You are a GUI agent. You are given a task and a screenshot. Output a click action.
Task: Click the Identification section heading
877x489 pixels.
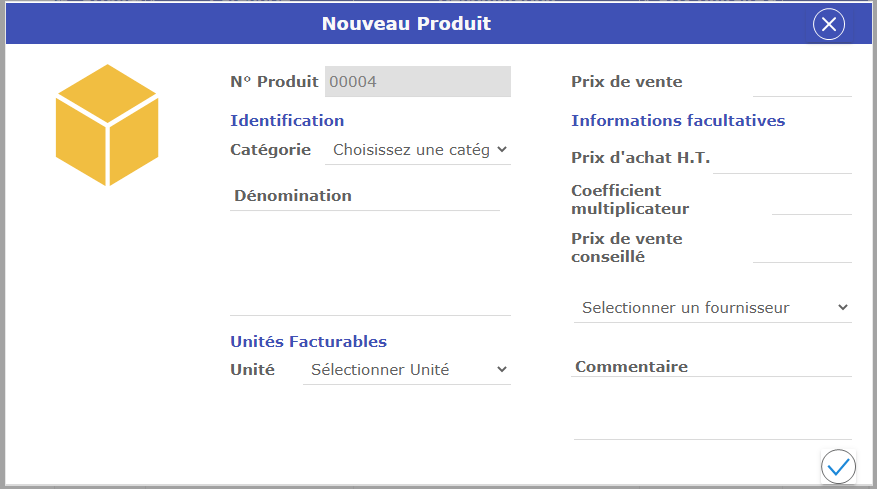pyautogui.click(x=287, y=121)
